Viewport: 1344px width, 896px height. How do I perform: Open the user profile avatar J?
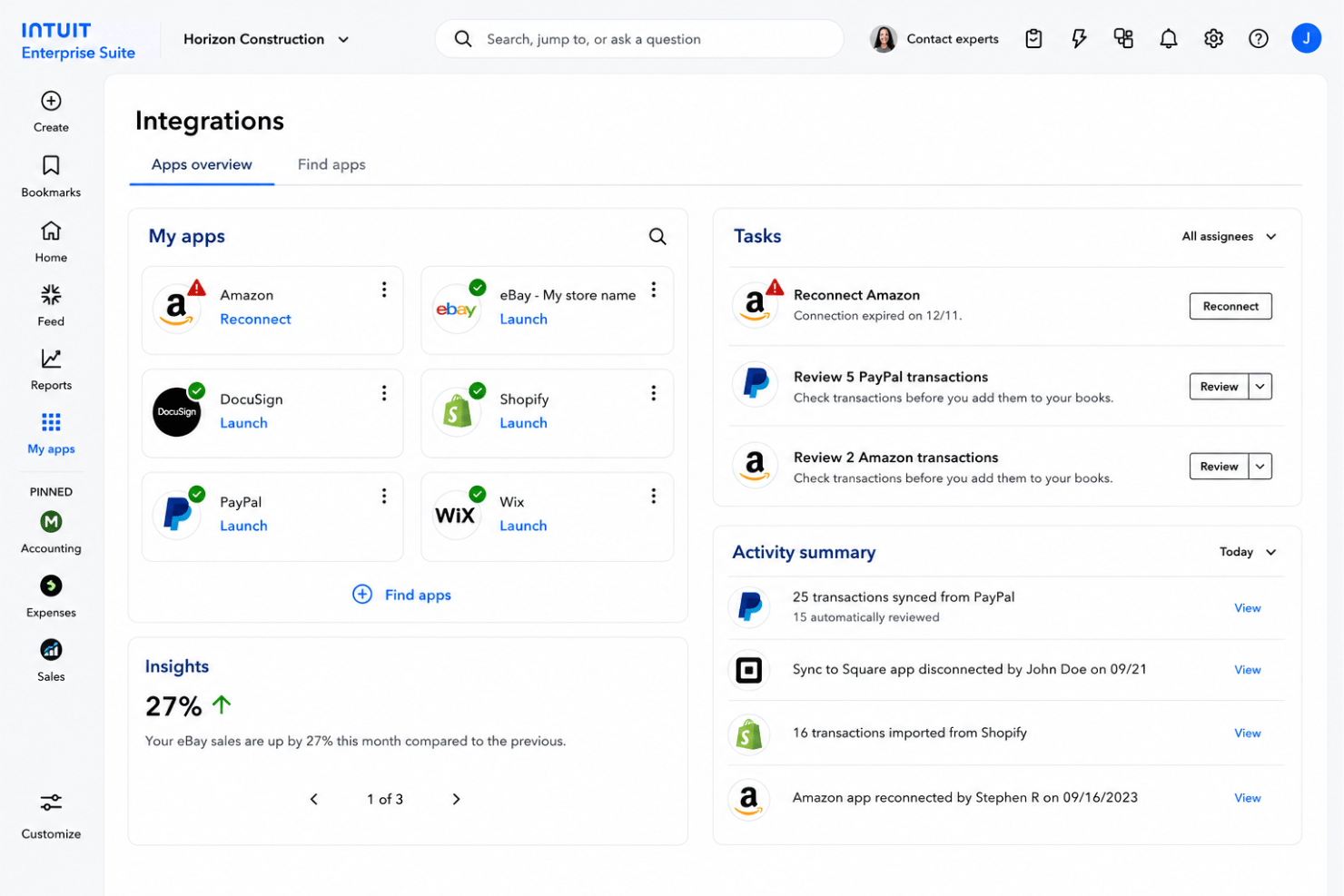(1306, 38)
